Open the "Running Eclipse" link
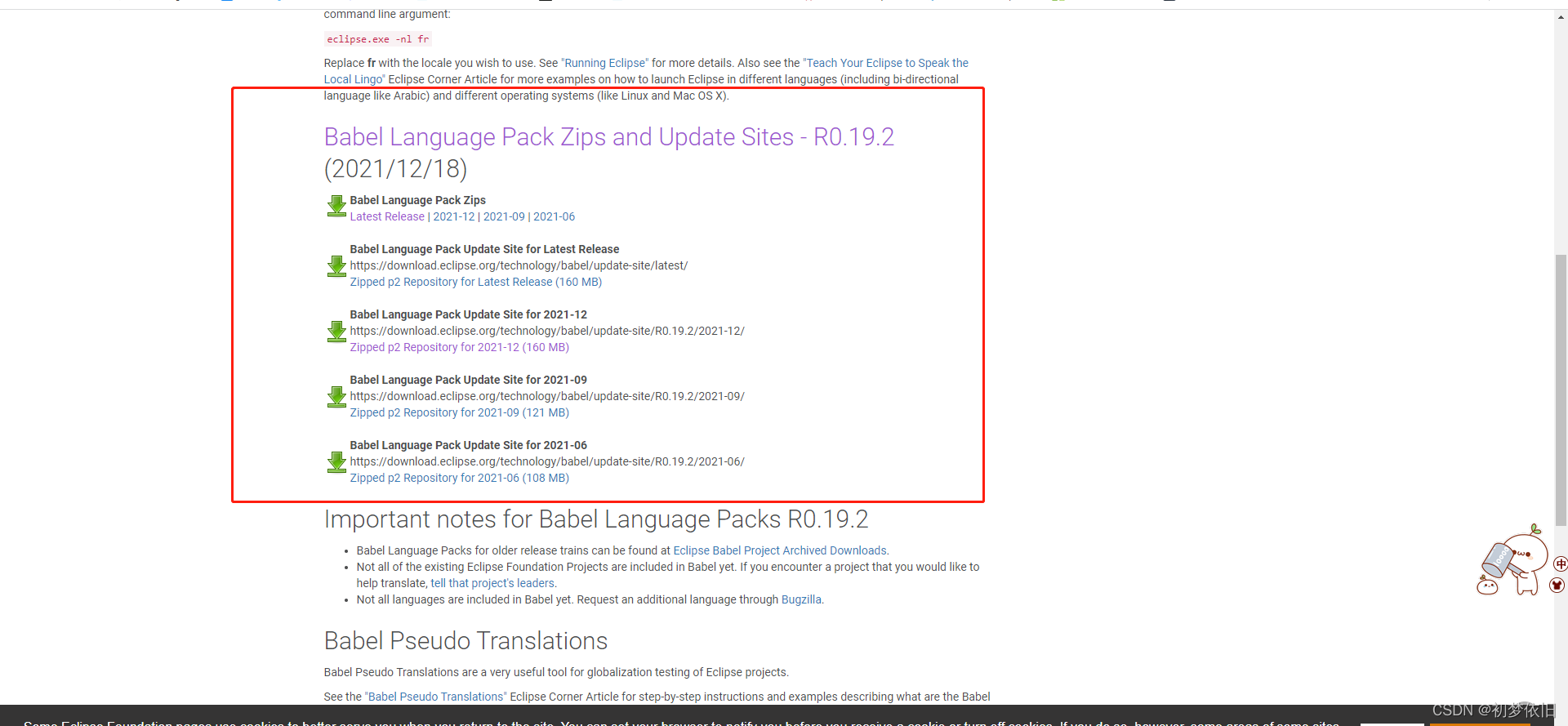This screenshot has width=1568, height=726. pos(604,63)
